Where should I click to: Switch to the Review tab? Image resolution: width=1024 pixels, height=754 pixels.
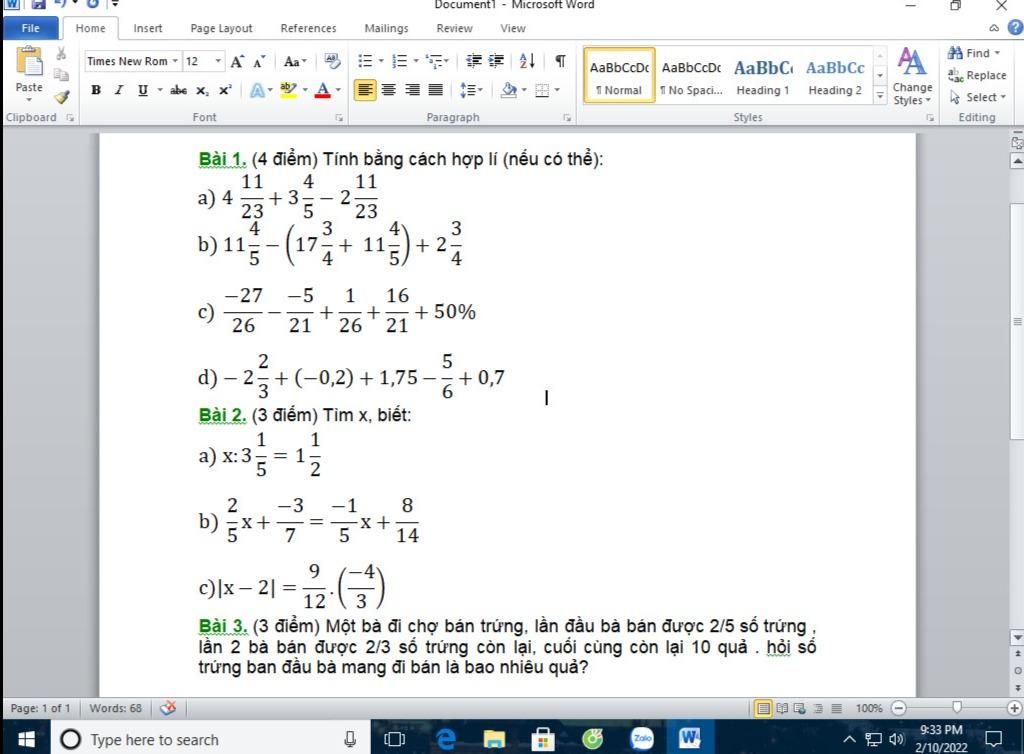tap(454, 28)
